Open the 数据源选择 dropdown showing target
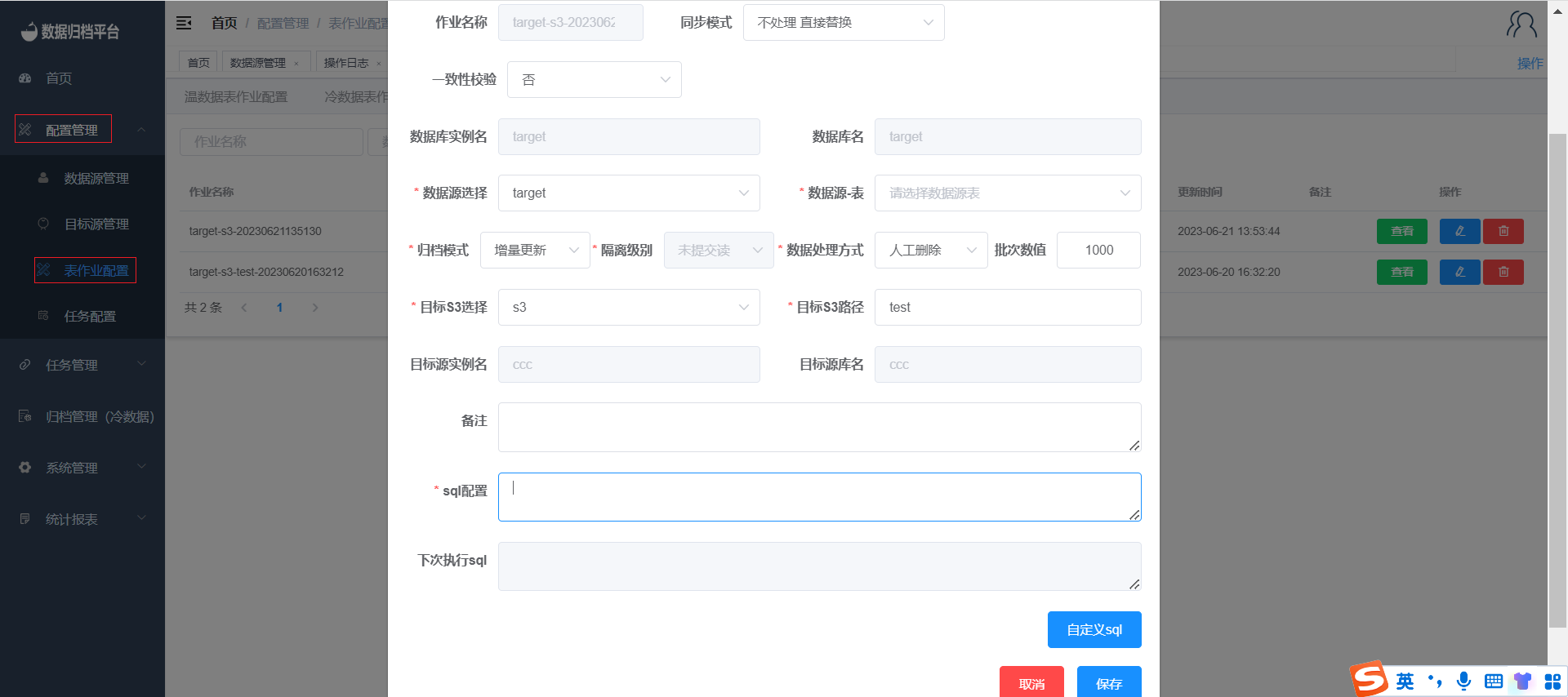 (629, 193)
